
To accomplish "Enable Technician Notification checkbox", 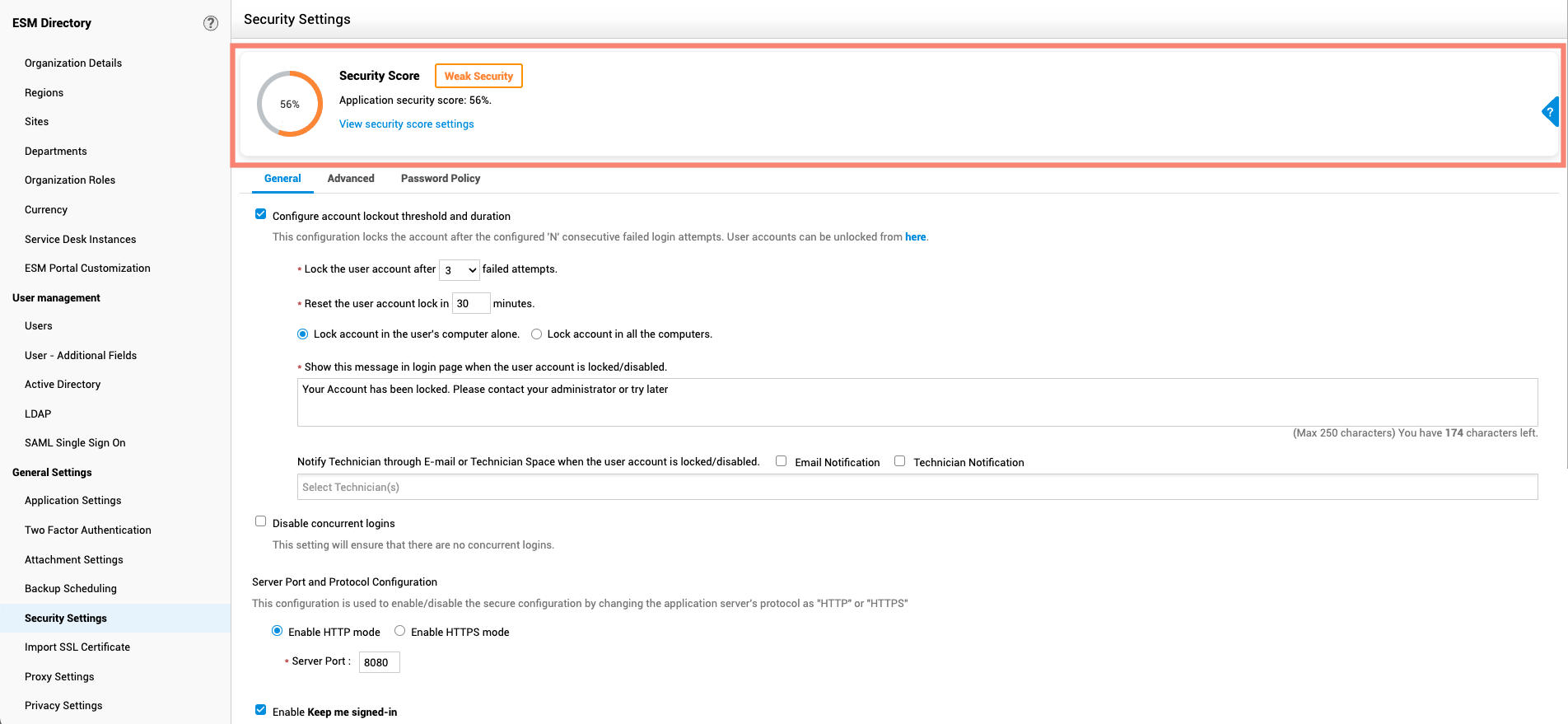I will pyautogui.click(x=899, y=461).
